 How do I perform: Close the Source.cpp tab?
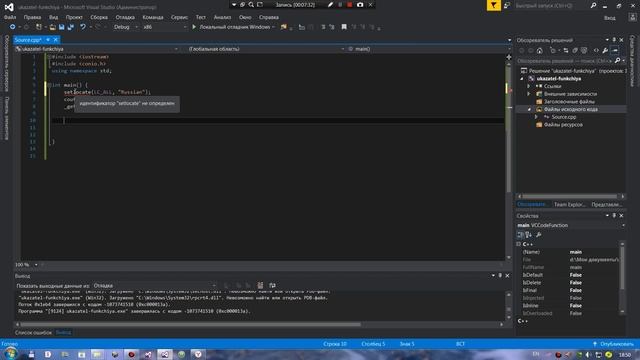(56, 40)
